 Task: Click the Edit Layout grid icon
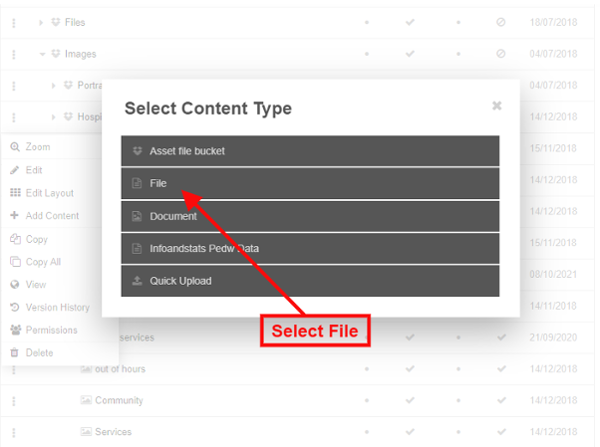(15, 193)
